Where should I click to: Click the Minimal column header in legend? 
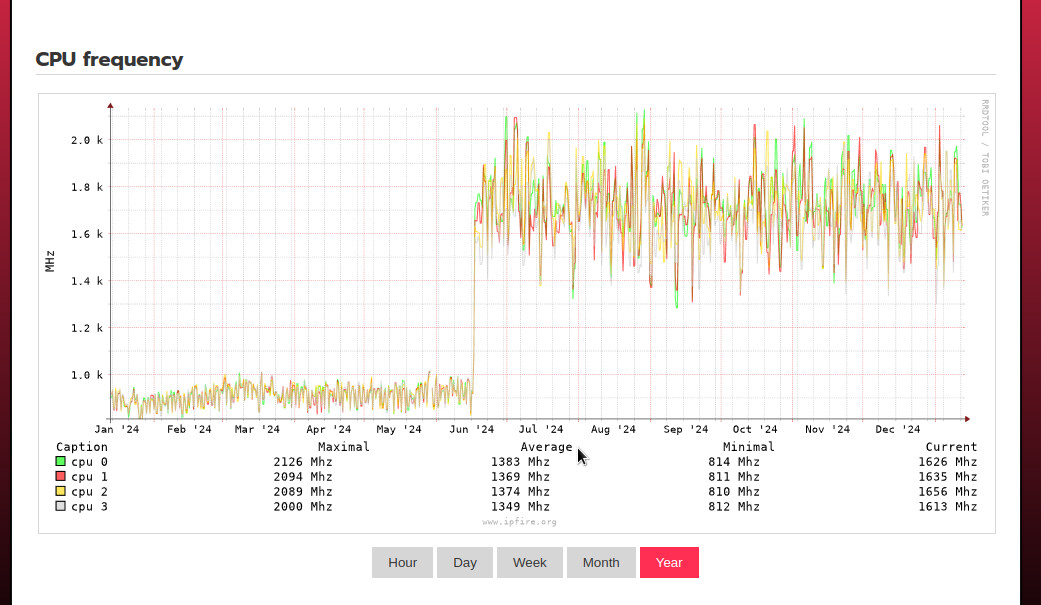pyautogui.click(x=748, y=447)
